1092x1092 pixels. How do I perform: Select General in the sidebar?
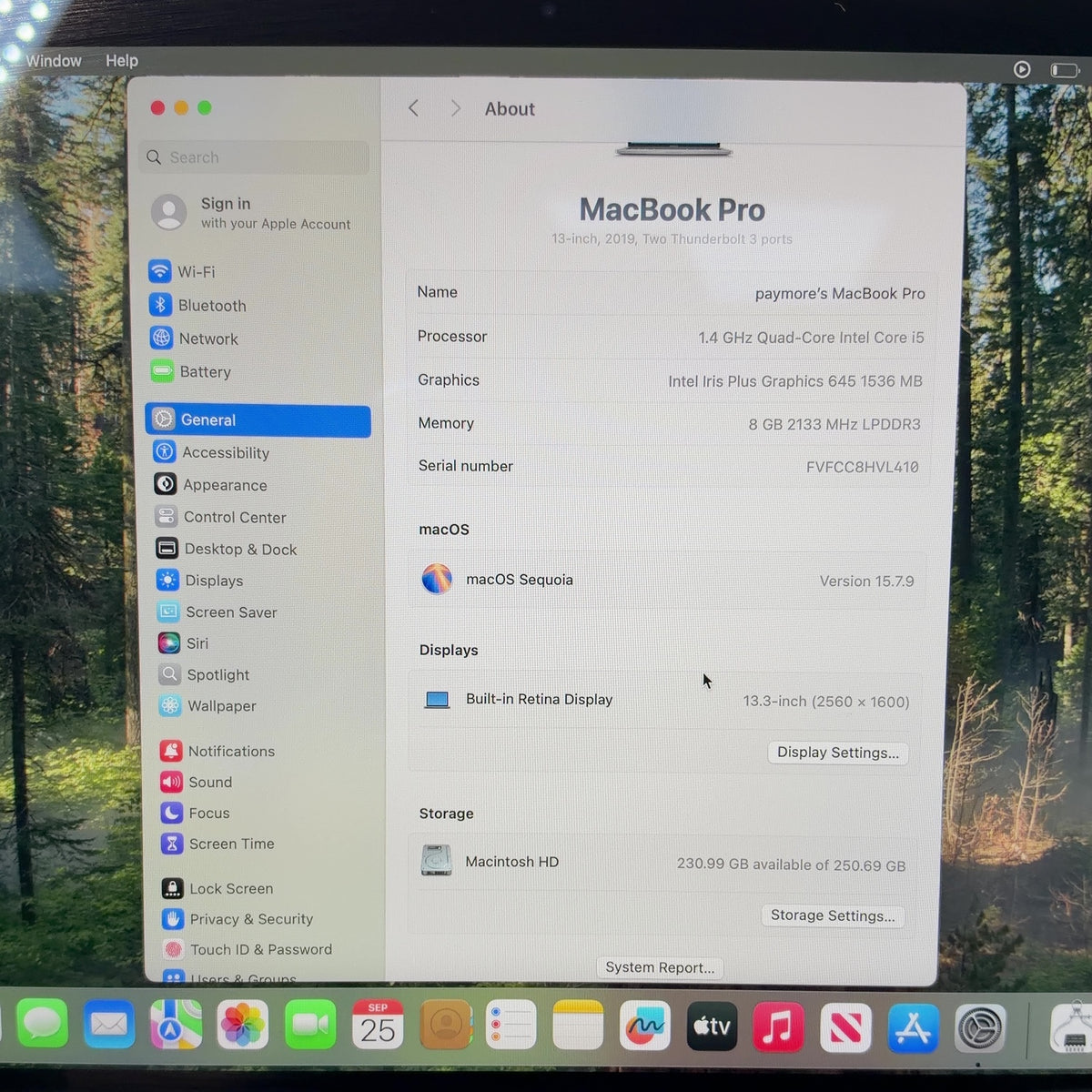[x=258, y=420]
